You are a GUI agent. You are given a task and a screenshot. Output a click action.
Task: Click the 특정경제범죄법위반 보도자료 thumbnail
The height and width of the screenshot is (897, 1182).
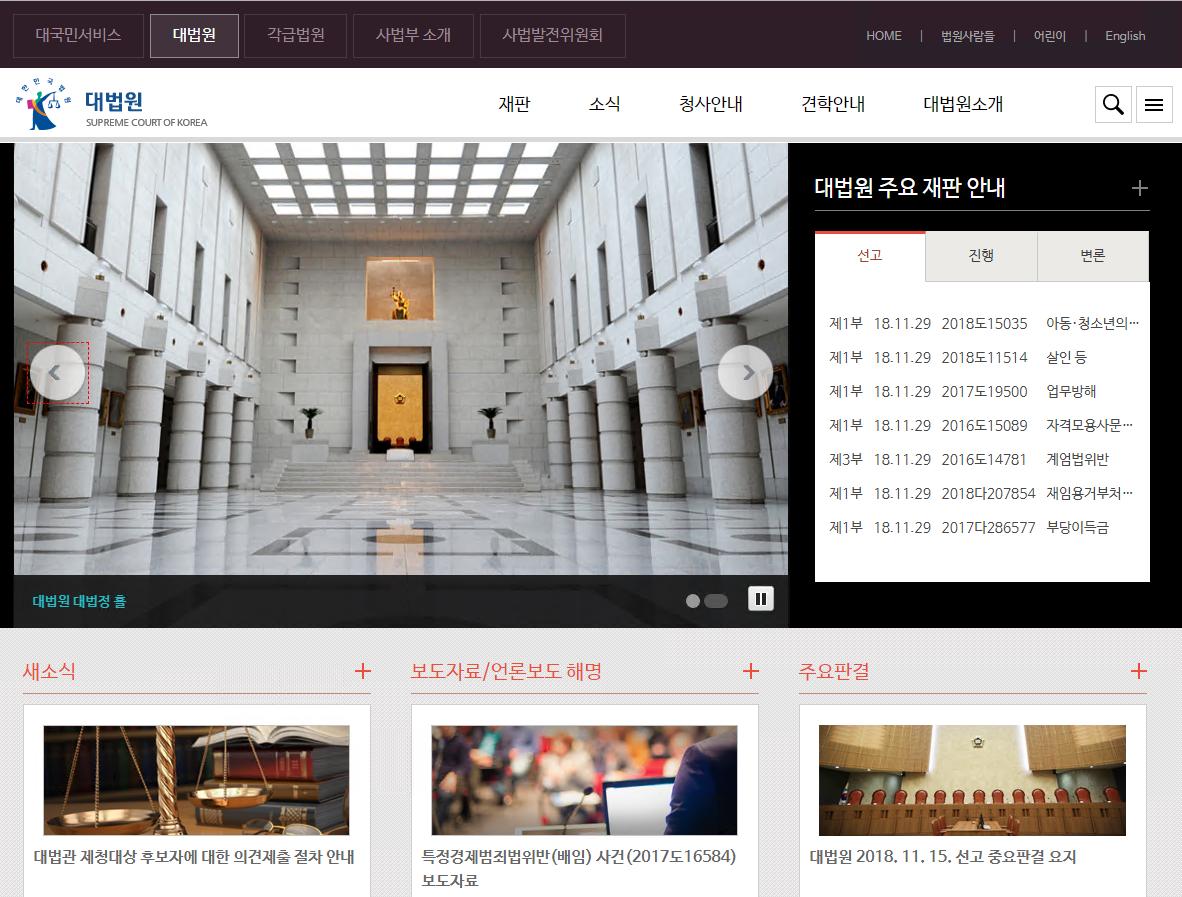(x=585, y=780)
